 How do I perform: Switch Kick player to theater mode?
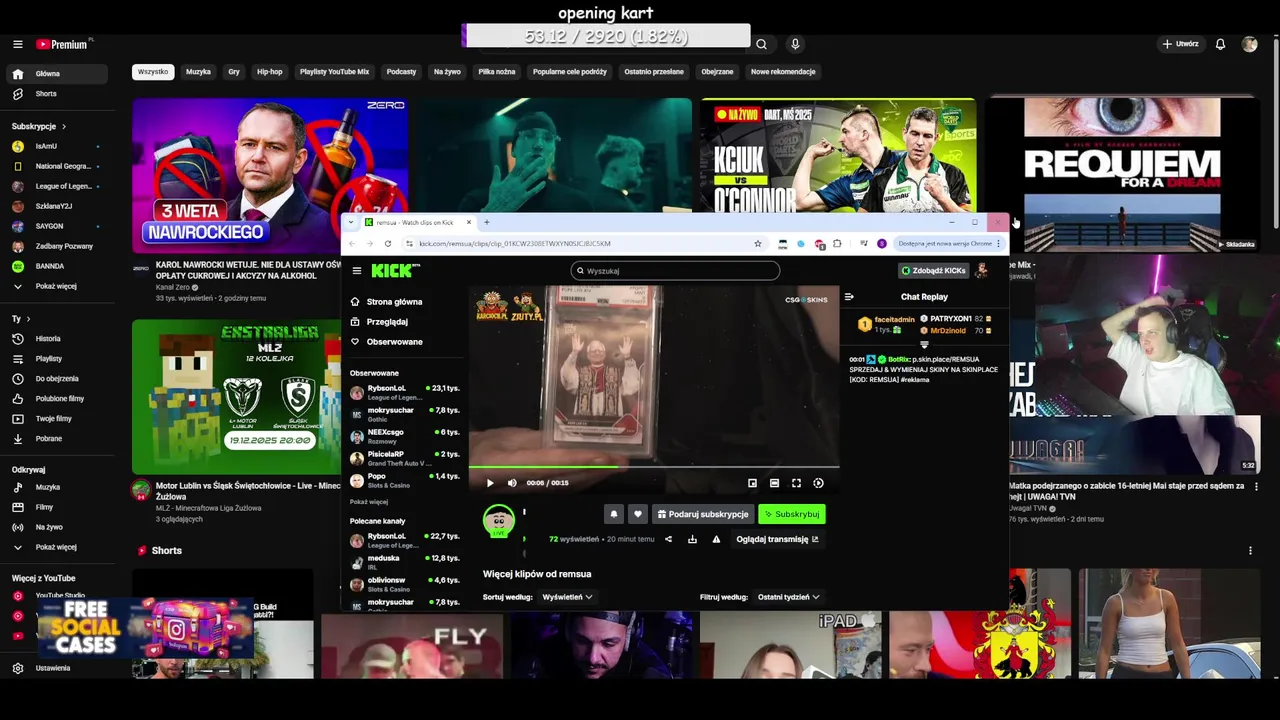click(774, 483)
